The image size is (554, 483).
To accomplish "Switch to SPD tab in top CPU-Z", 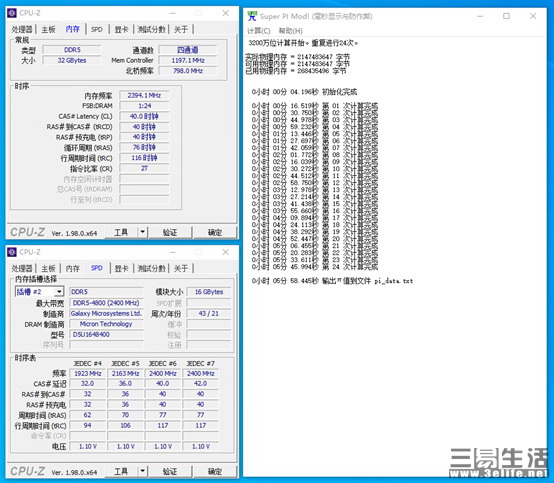I will [x=97, y=29].
